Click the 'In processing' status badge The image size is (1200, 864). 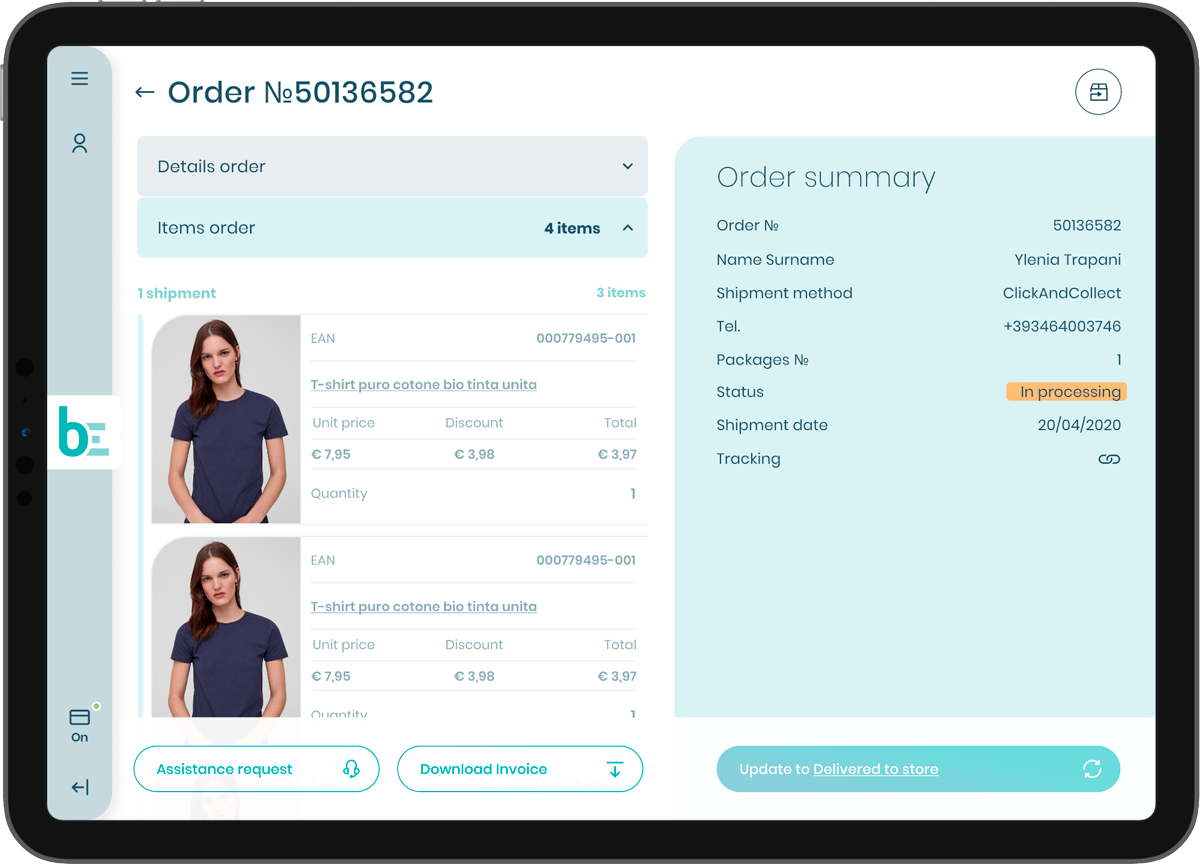pyautogui.click(x=1067, y=392)
